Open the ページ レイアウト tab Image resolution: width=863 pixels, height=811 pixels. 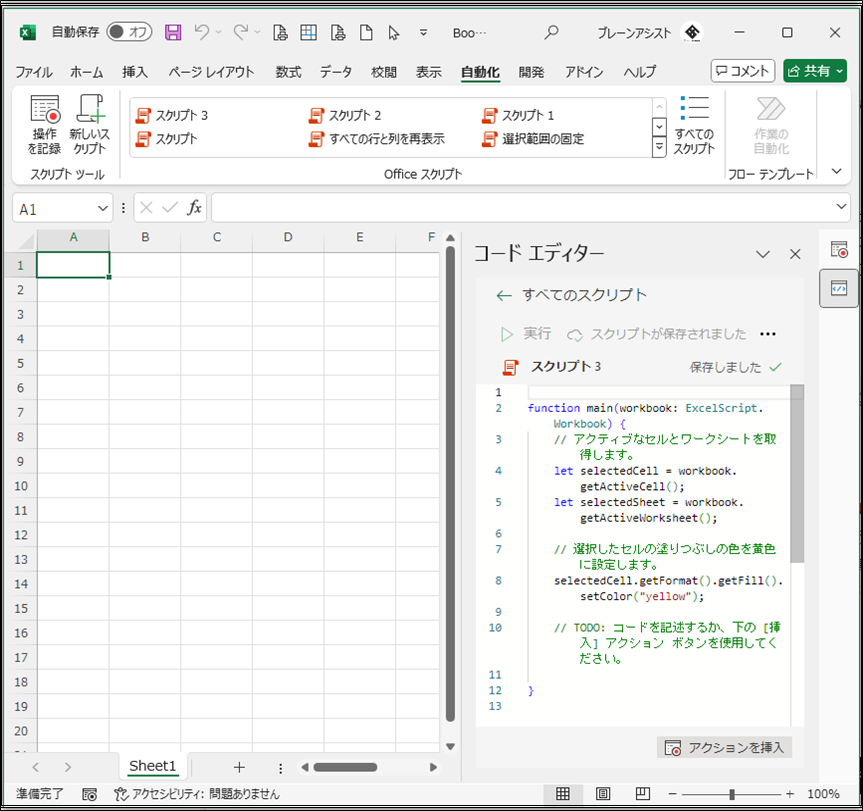[x=211, y=72]
